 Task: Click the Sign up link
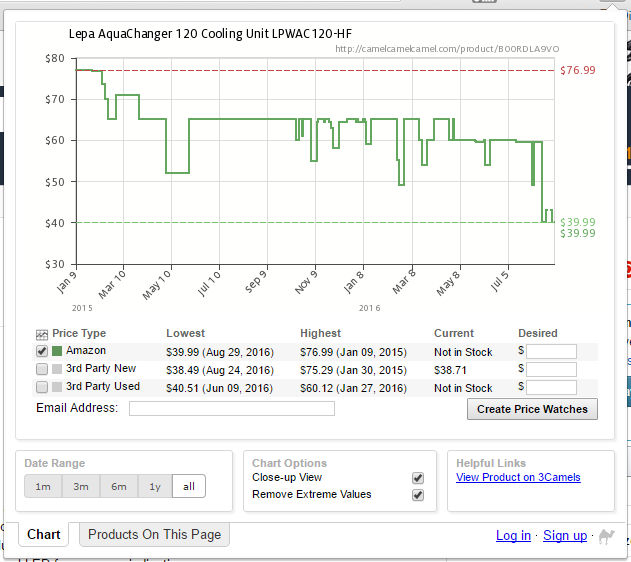[565, 535]
